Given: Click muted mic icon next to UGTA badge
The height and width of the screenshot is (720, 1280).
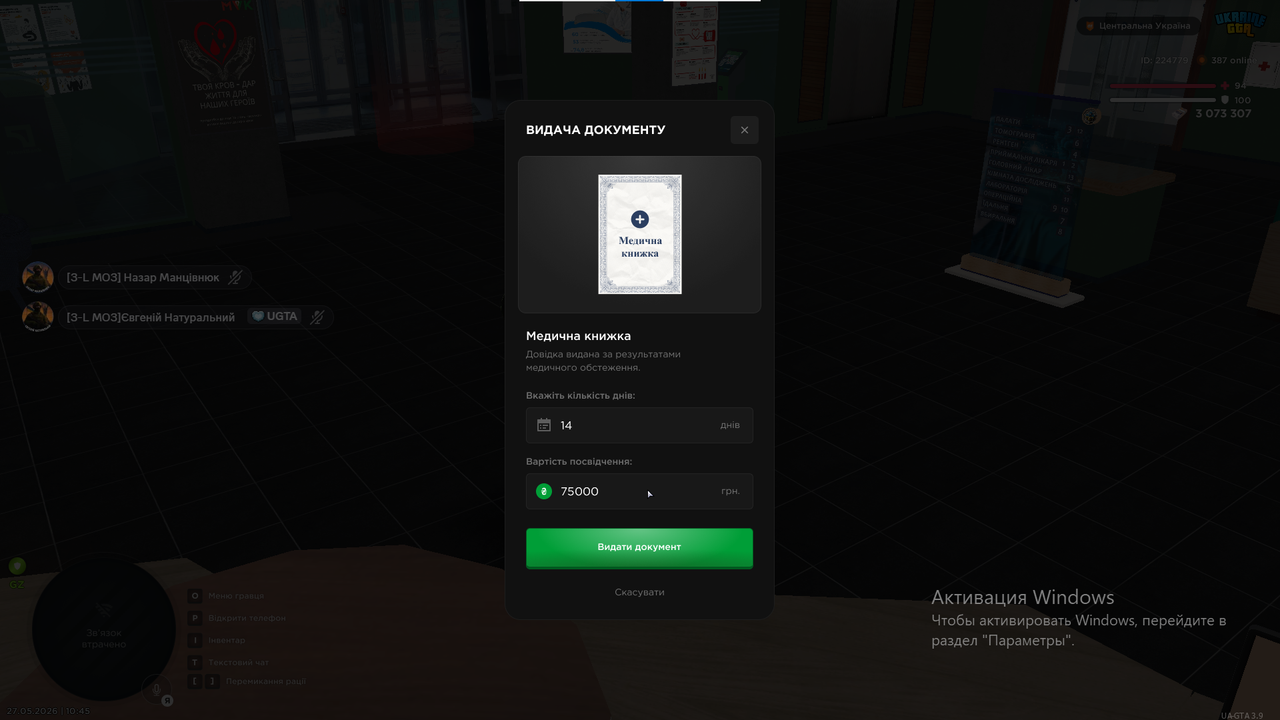Looking at the screenshot, I should point(317,317).
